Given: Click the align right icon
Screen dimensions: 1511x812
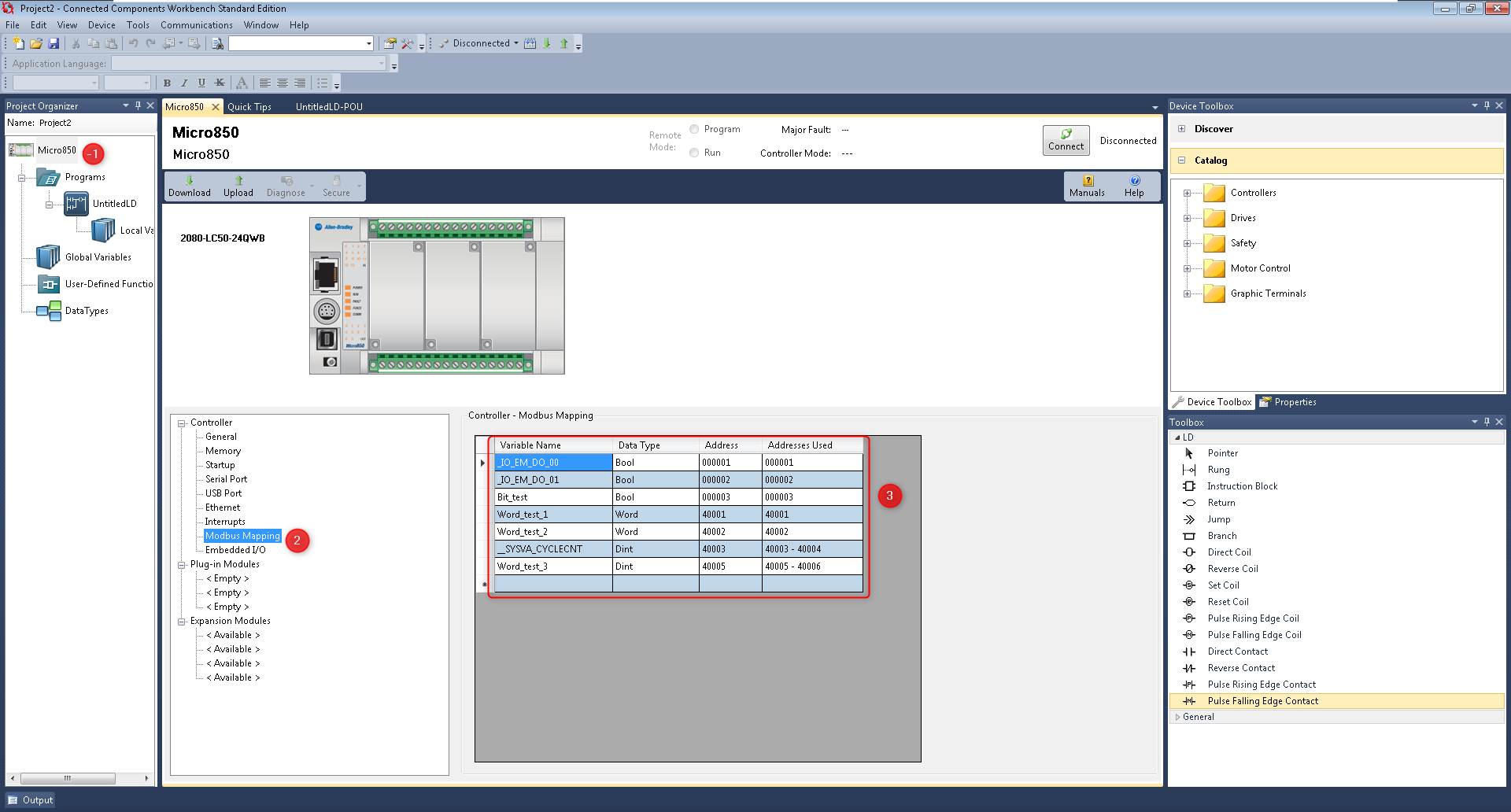Looking at the screenshot, I should click(300, 83).
